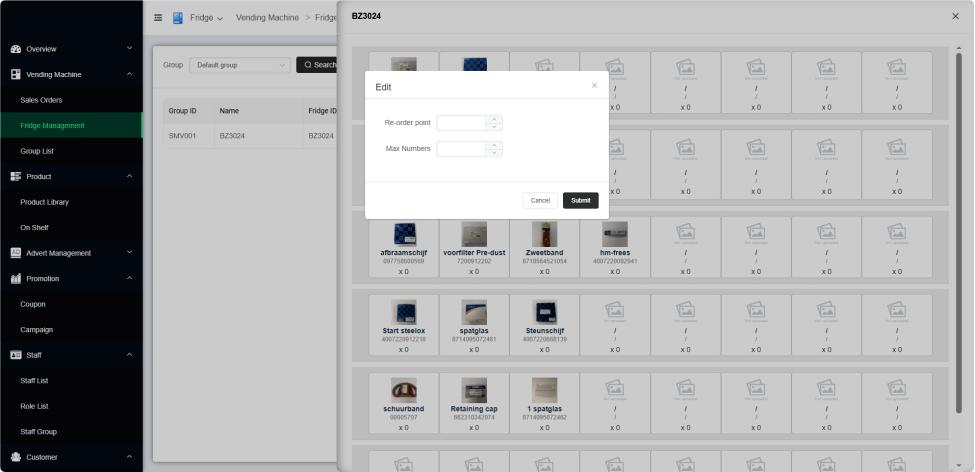The height and width of the screenshot is (472, 975).
Task: Collapse the Product menu chevron
Action: click(129, 176)
